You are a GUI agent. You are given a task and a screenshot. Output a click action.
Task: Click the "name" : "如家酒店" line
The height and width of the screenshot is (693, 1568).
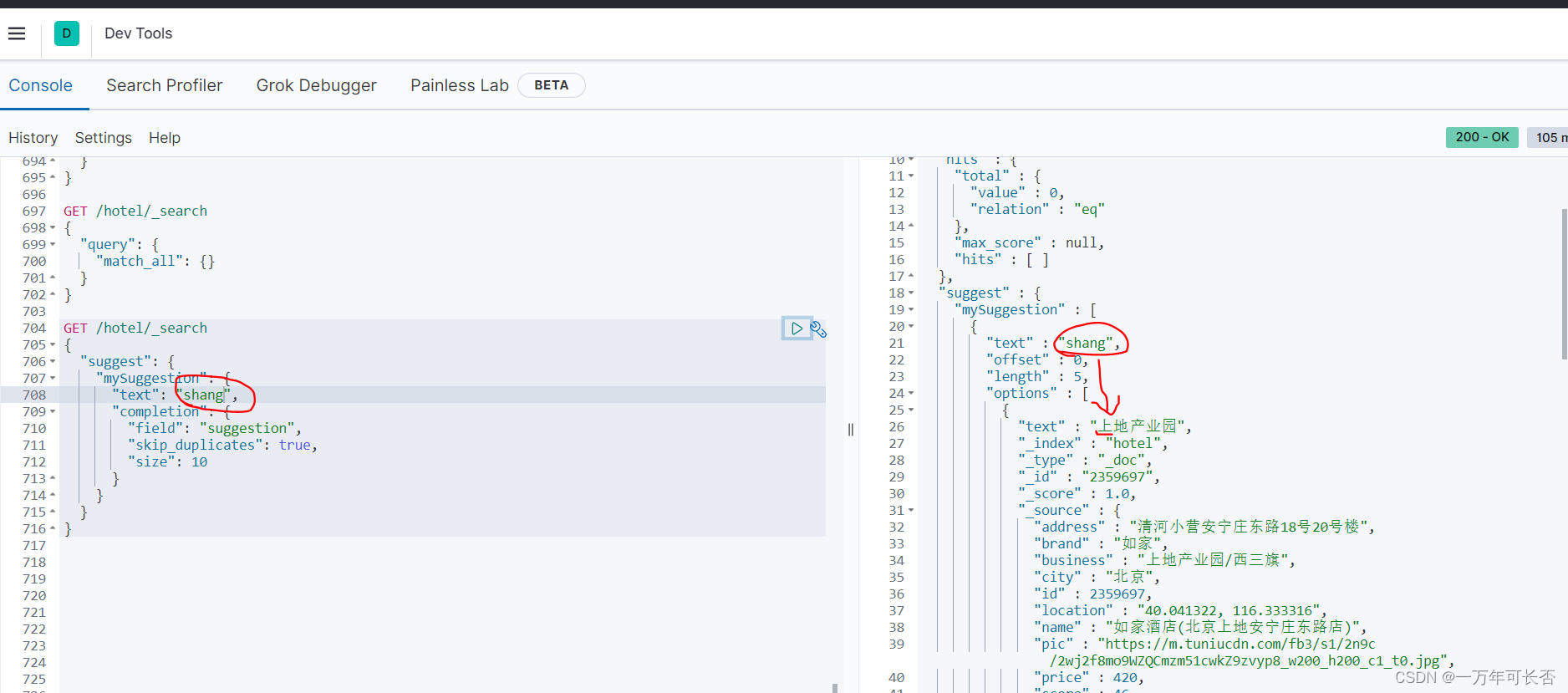click(1201, 628)
